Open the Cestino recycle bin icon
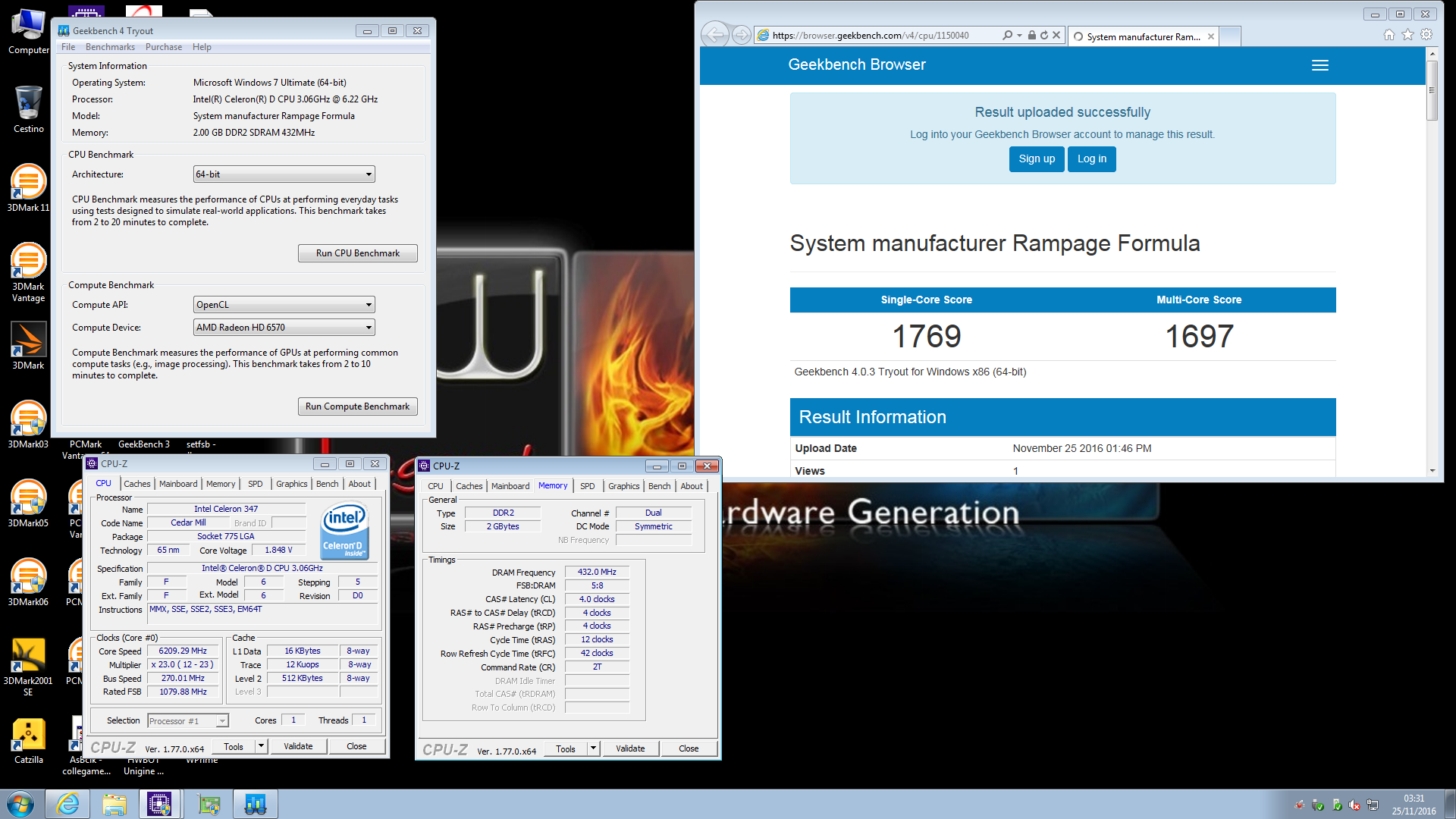The height and width of the screenshot is (819, 1456). (x=28, y=110)
